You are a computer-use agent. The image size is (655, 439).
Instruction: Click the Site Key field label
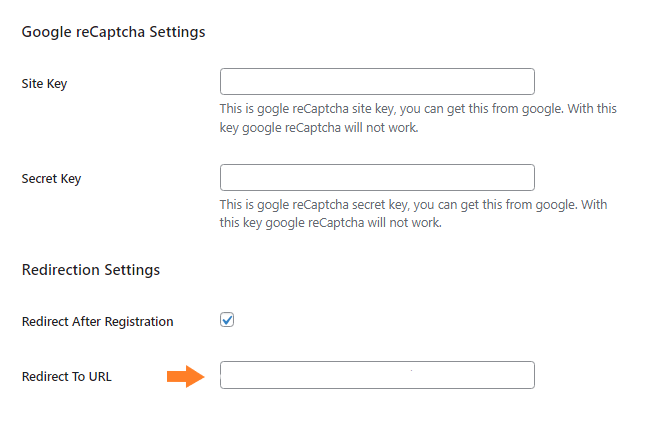pos(44,84)
